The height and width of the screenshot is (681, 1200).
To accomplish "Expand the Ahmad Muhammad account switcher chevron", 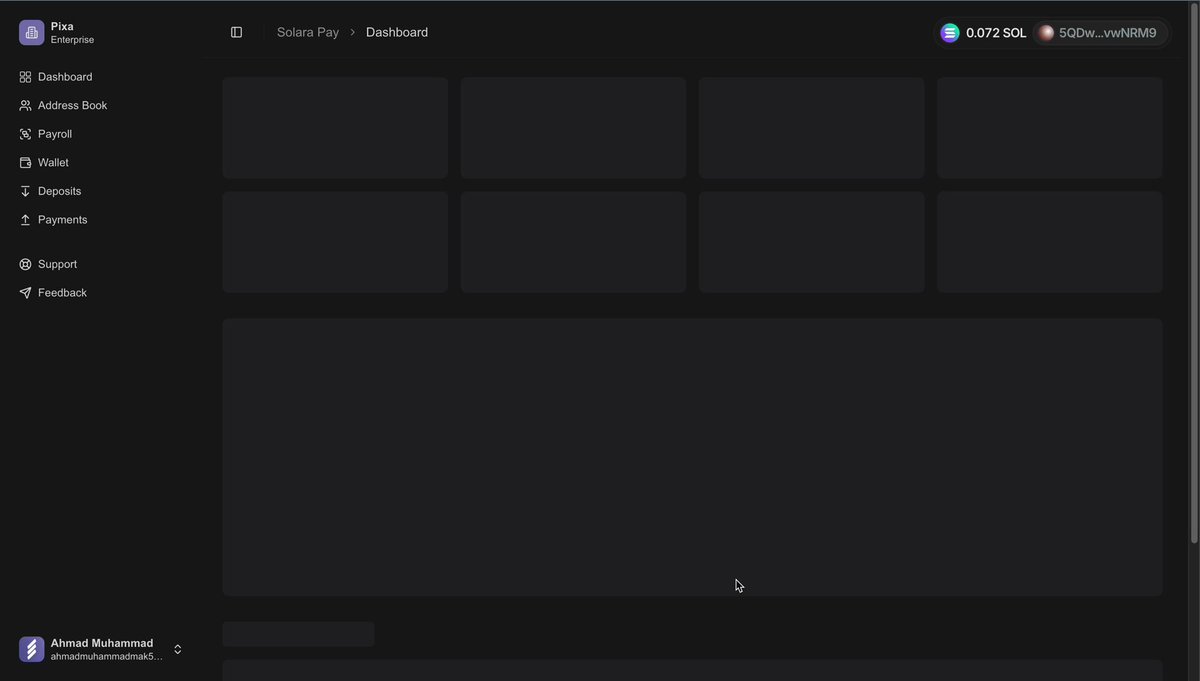I will point(177,648).
